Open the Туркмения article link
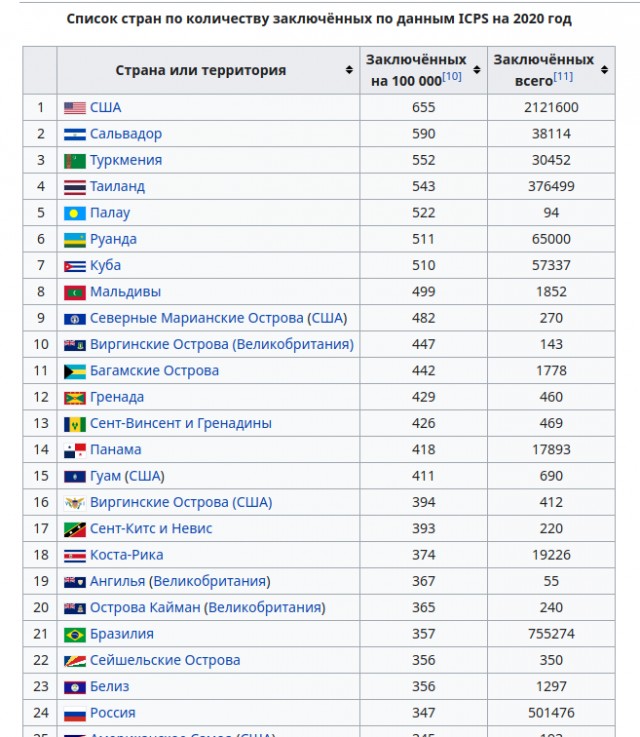Screen dimensions: 640x737 [126, 160]
